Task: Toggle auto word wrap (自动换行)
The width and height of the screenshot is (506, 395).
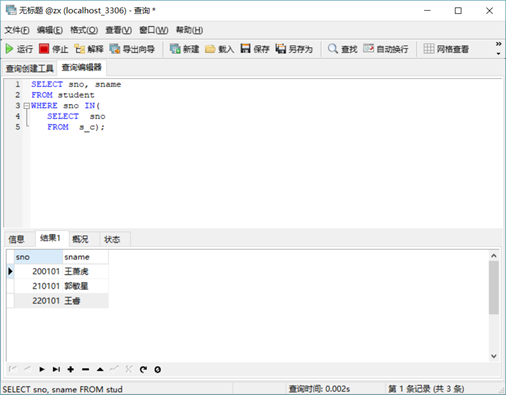Action: click(x=386, y=49)
